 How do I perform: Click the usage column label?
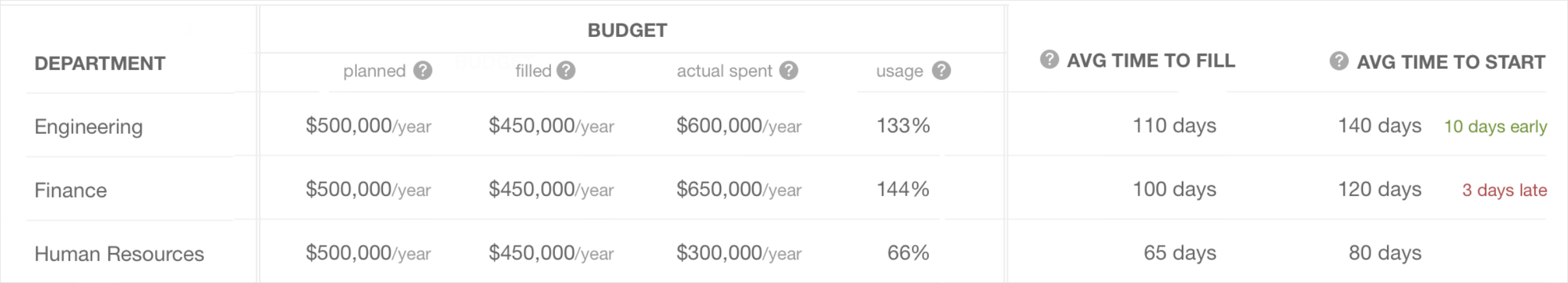pyautogui.click(x=900, y=71)
